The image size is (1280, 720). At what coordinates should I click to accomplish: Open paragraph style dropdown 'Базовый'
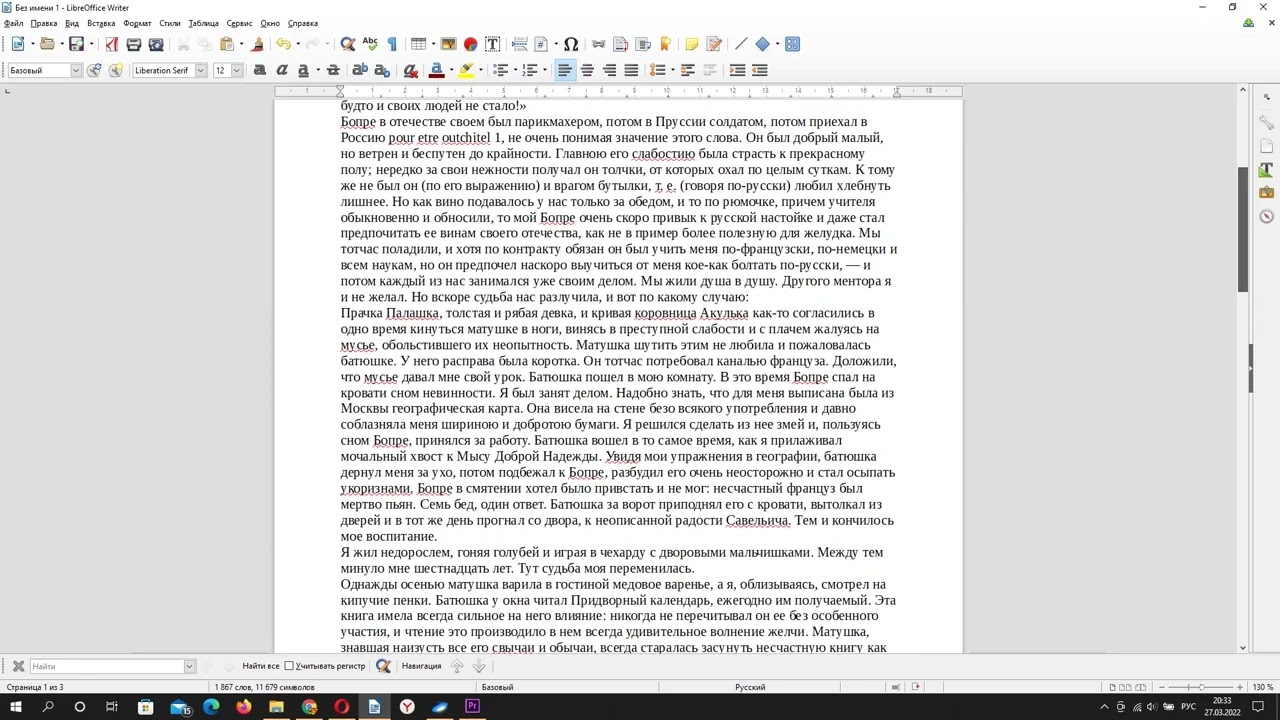pos(75,70)
